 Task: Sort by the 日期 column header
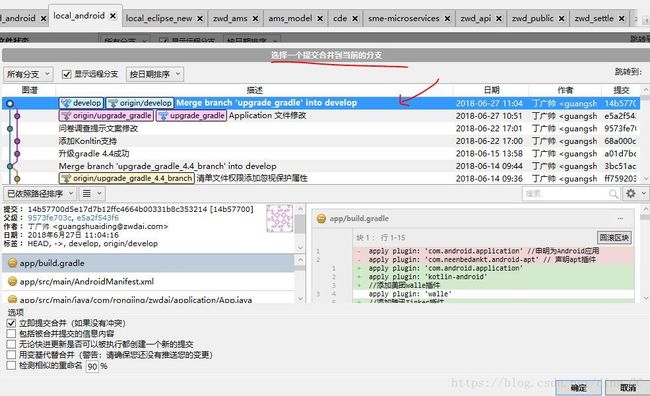[491, 90]
